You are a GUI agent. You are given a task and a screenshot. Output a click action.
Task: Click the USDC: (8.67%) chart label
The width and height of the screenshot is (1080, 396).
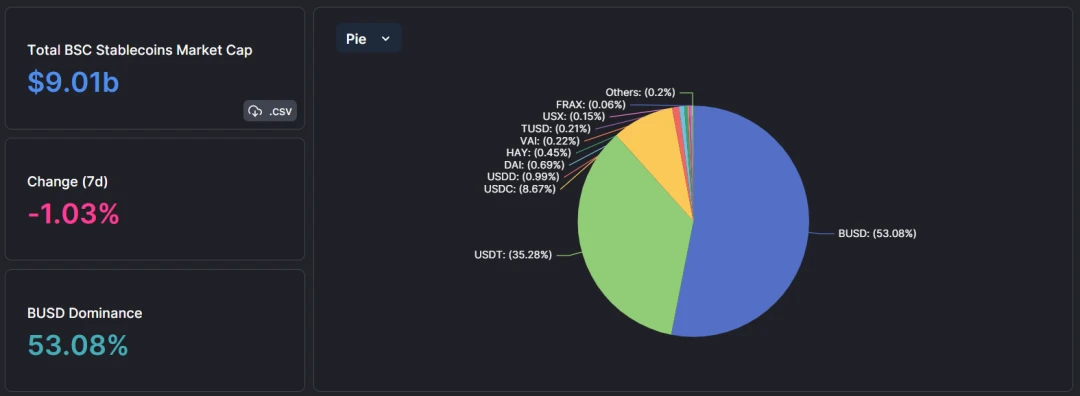click(519, 189)
